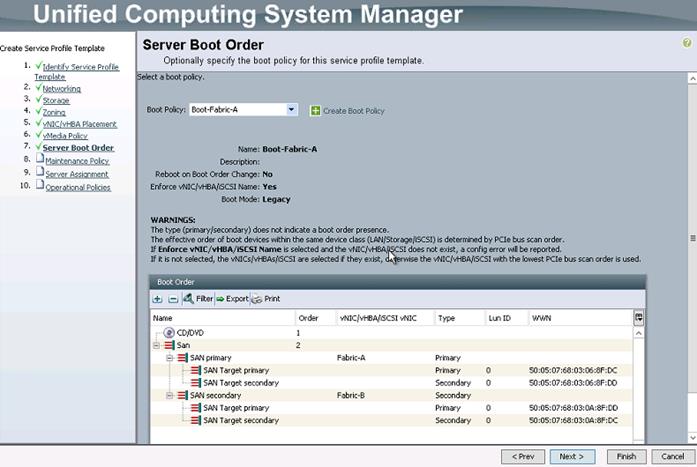Click the Maintenance Policy page icon

tap(40, 159)
